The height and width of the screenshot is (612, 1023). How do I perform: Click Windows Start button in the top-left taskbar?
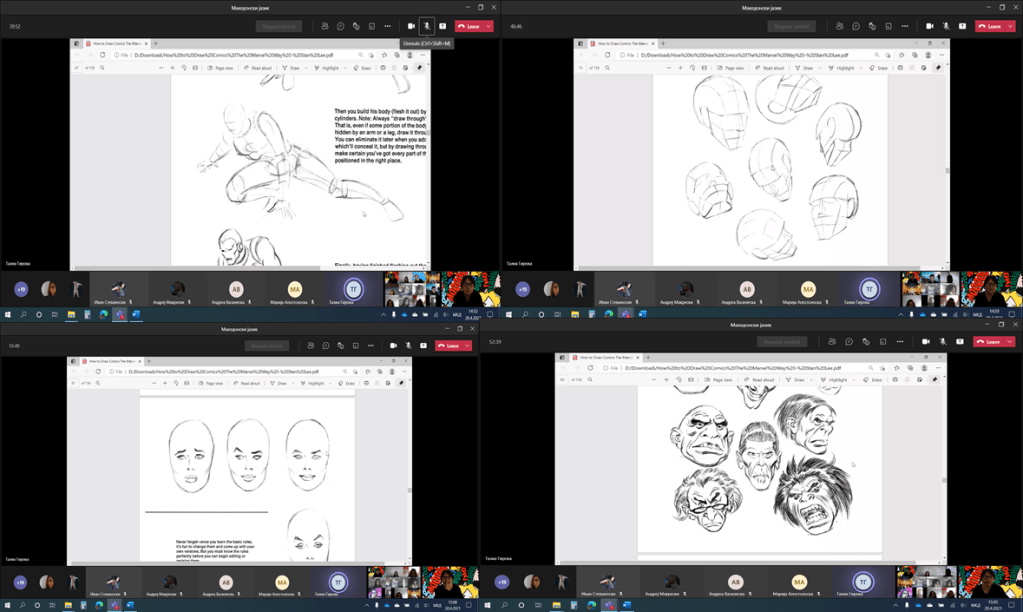click(x=7, y=314)
